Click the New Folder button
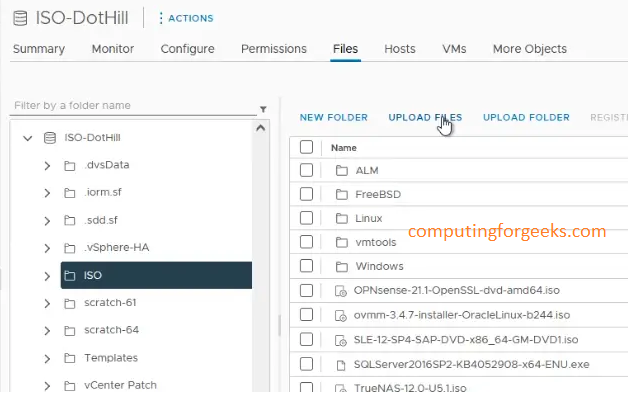634x403 pixels. pos(333,117)
